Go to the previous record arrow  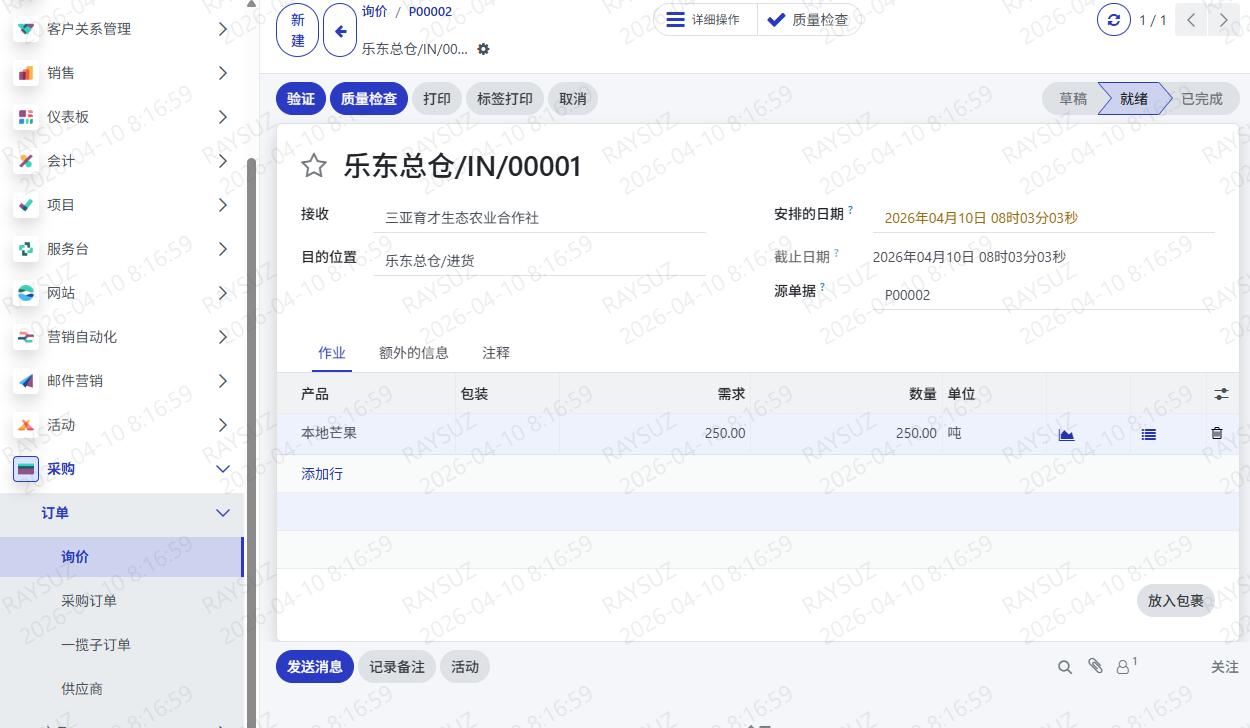[x=1190, y=20]
